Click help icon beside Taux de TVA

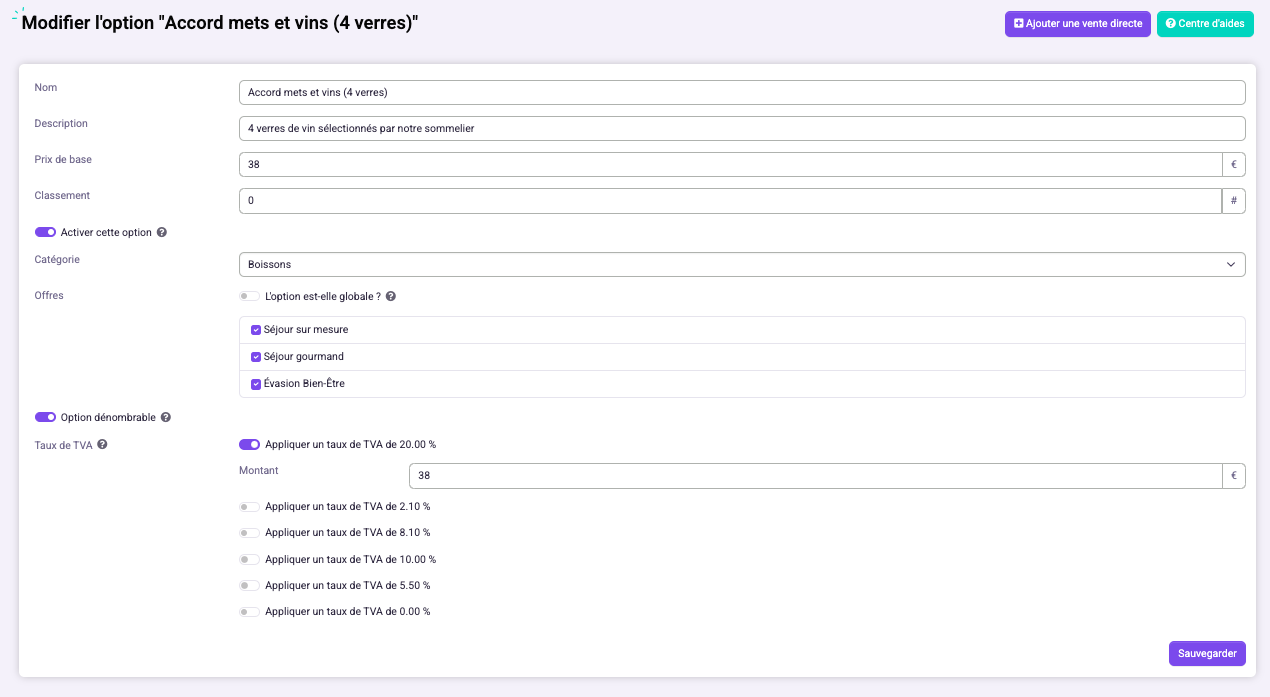pyautogui.click(x=102, y=444)
